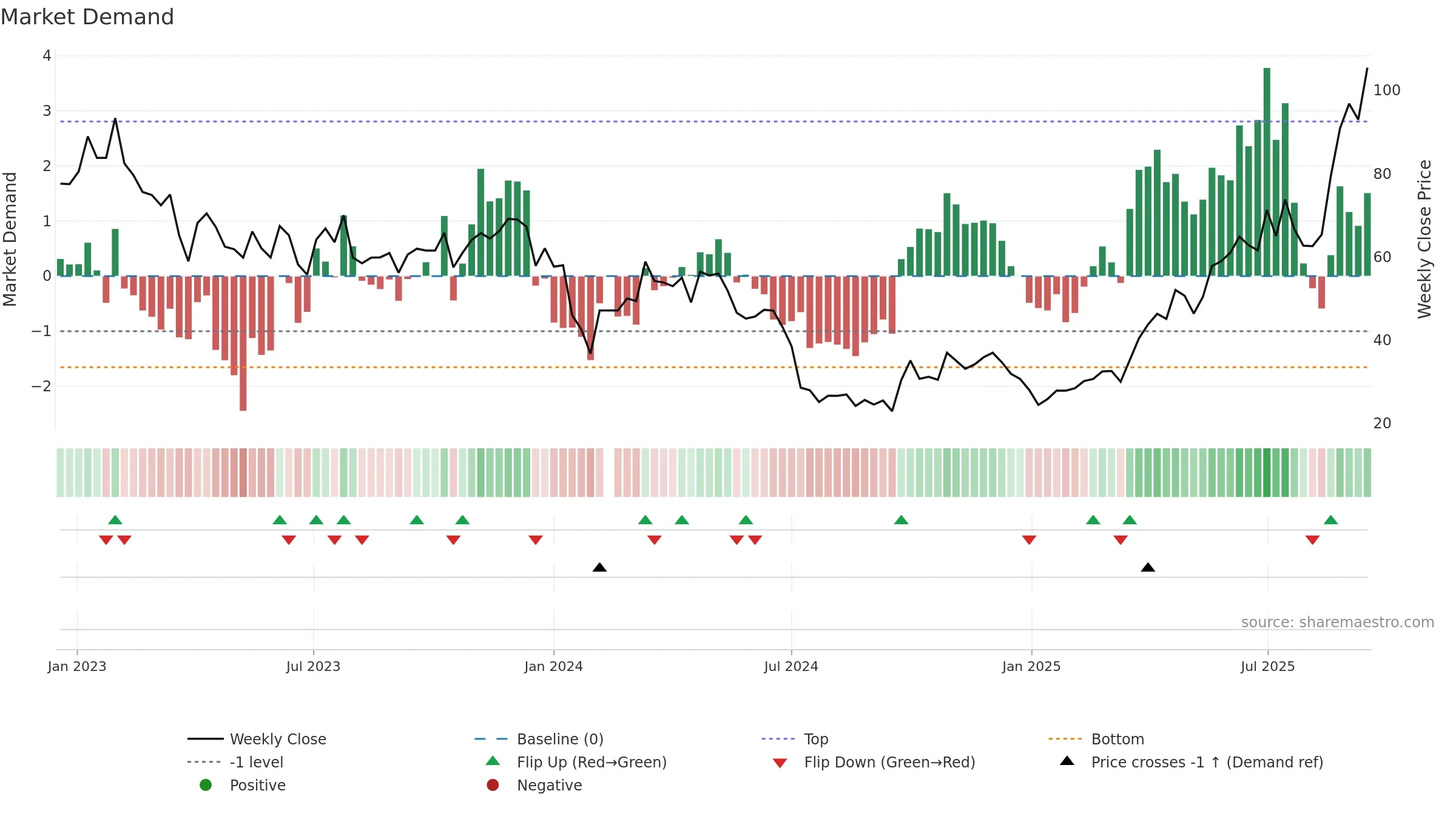Select the black price-cross marker after Jan 2024
Image resolution: width=1456 pixels, height=819 pixels.
[x=599, y=567]
